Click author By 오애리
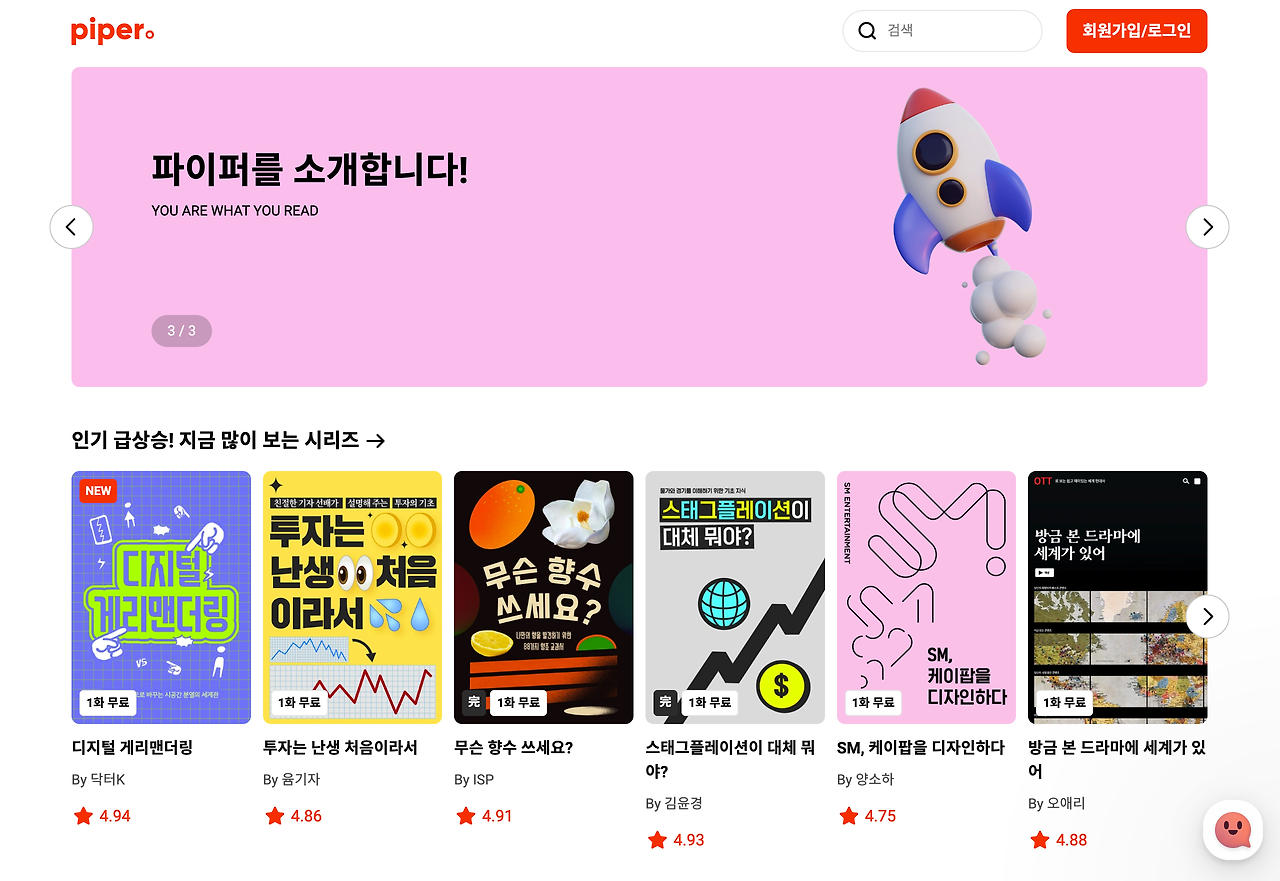1280x881 pixels. click(1056, 804)
